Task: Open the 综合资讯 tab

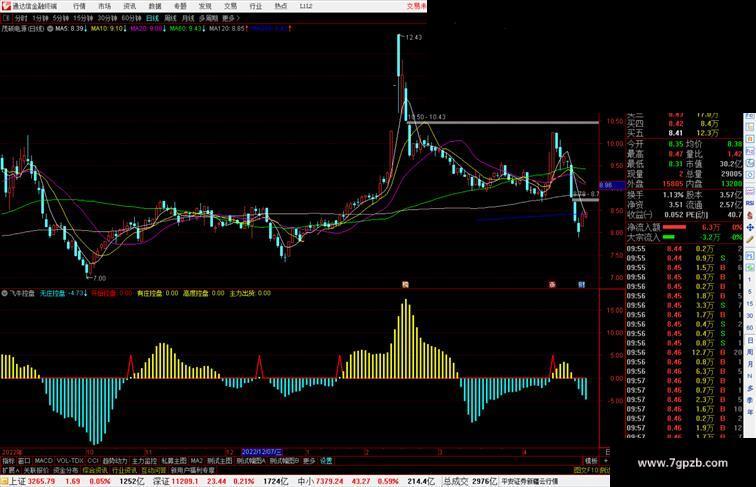Action: tap(95, 470)
